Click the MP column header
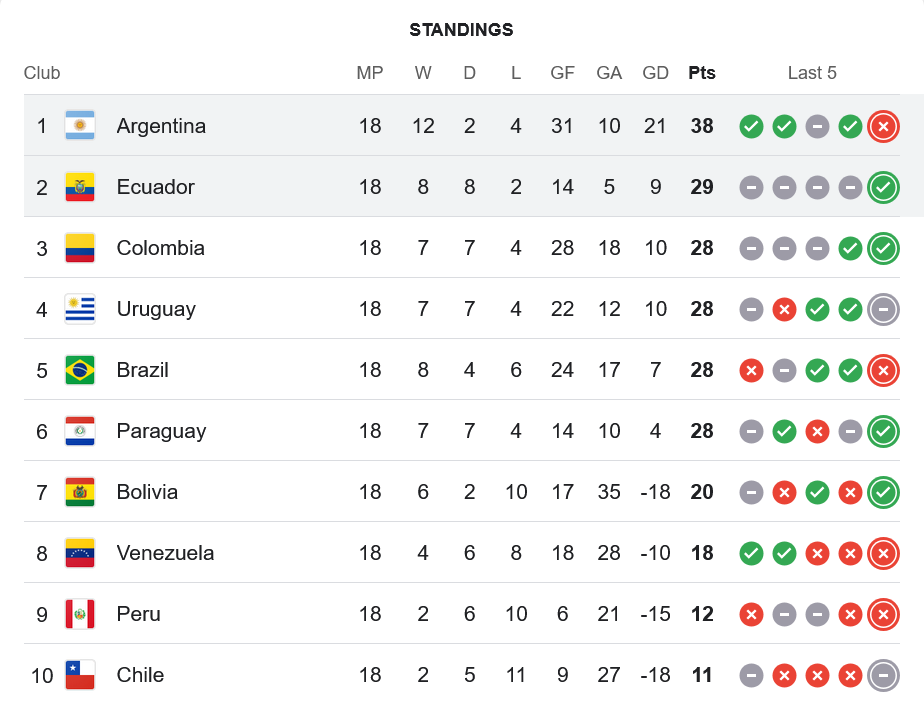 (370, 73)
